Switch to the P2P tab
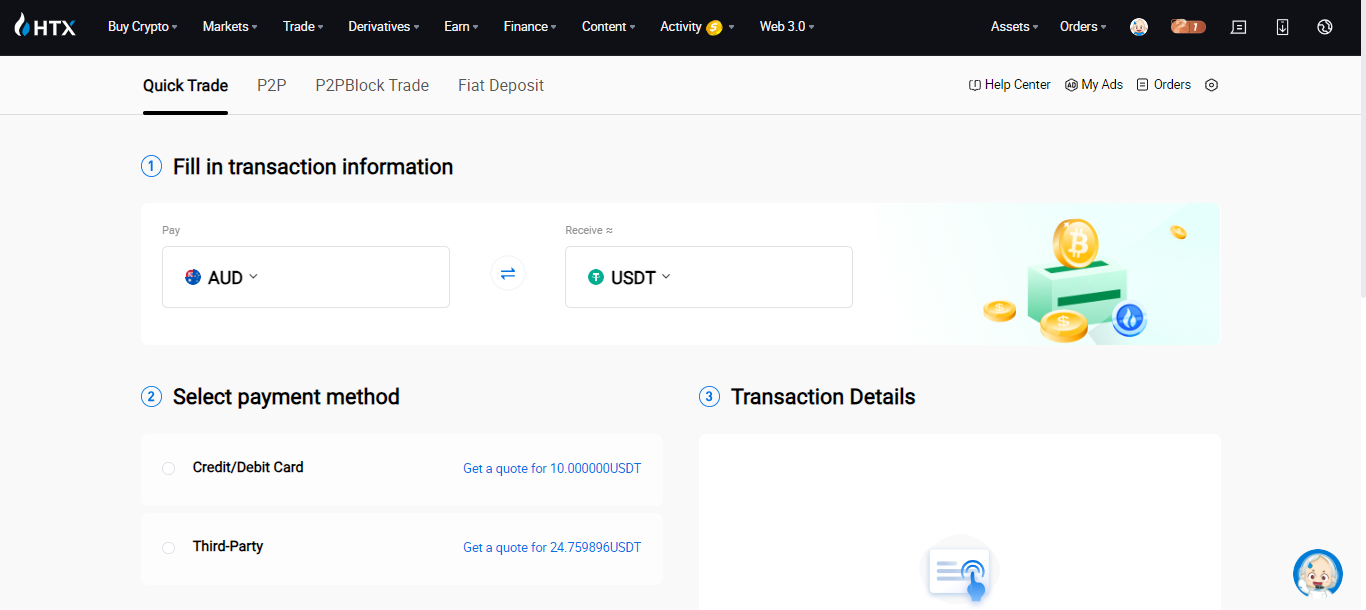The image size is (1366, 610). point(271,86)
